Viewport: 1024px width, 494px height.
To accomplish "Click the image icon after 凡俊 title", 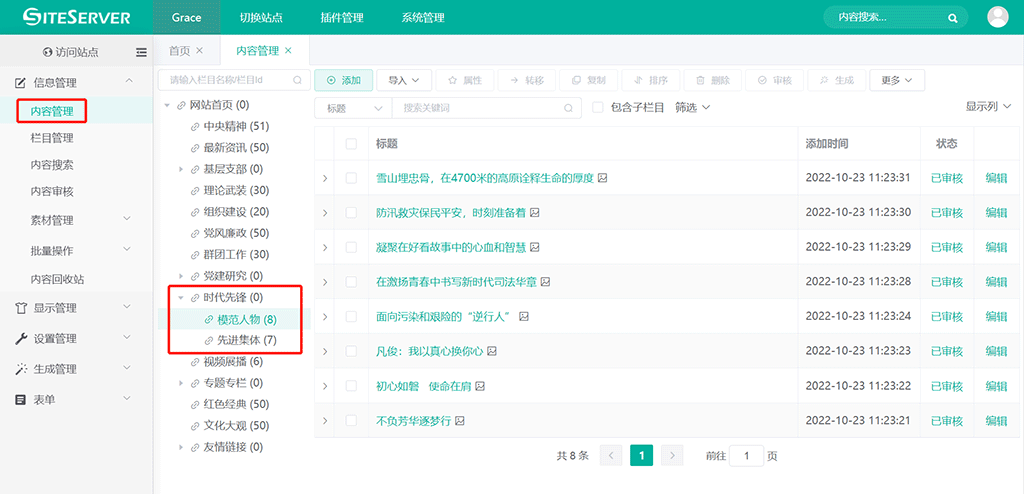I will (492, 351).
